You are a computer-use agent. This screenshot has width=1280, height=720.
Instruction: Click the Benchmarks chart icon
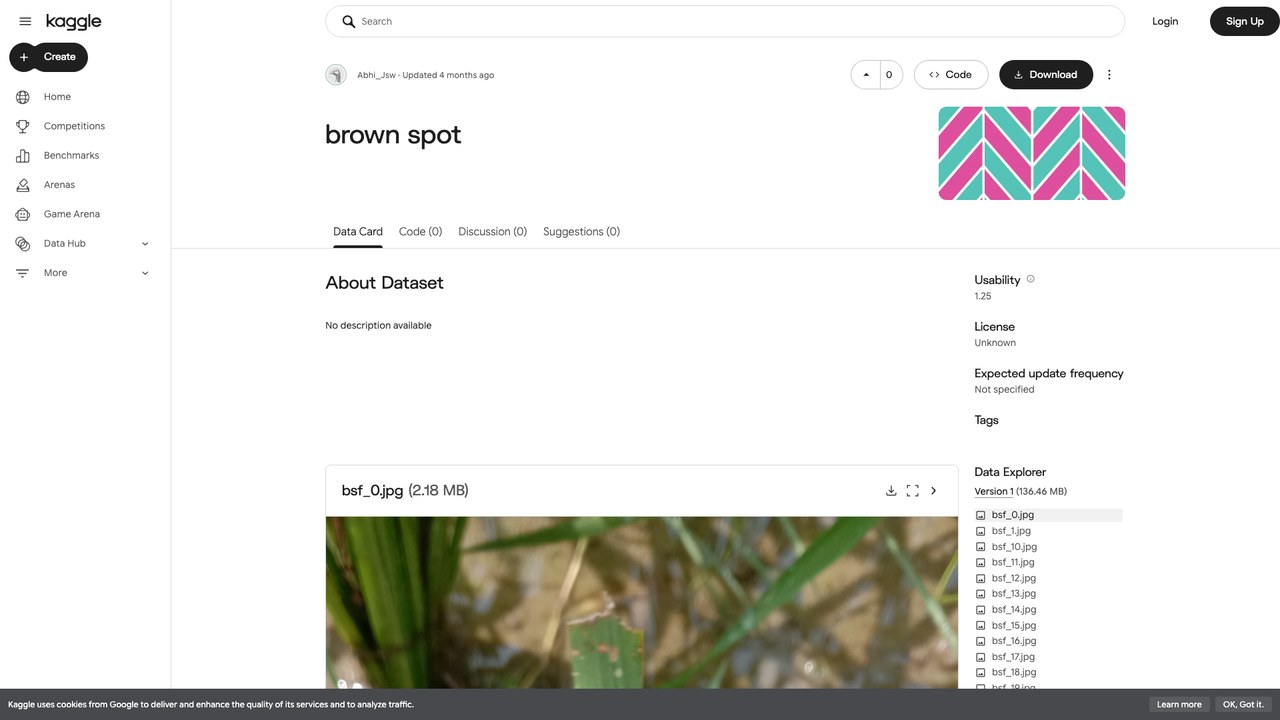point(23,155)
